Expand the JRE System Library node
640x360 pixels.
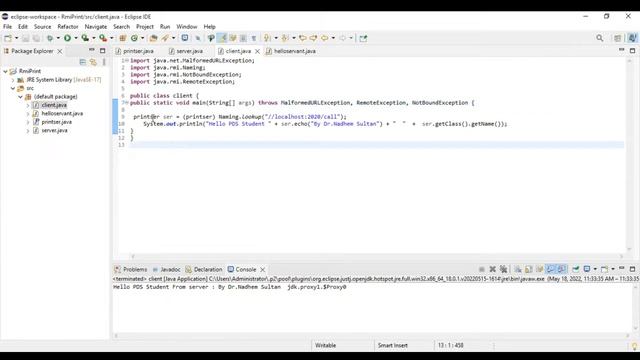[13, 80]
